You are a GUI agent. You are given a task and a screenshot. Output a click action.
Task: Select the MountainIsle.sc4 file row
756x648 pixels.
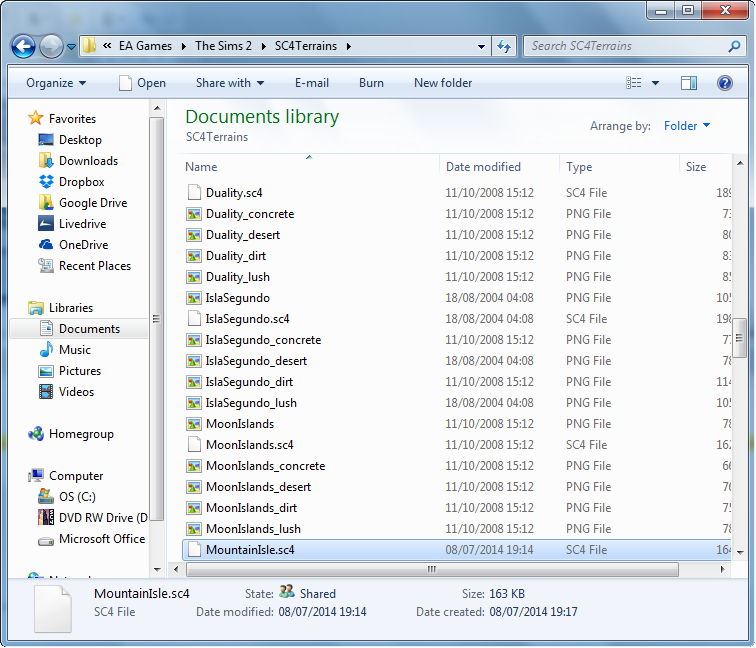[457, 550]
